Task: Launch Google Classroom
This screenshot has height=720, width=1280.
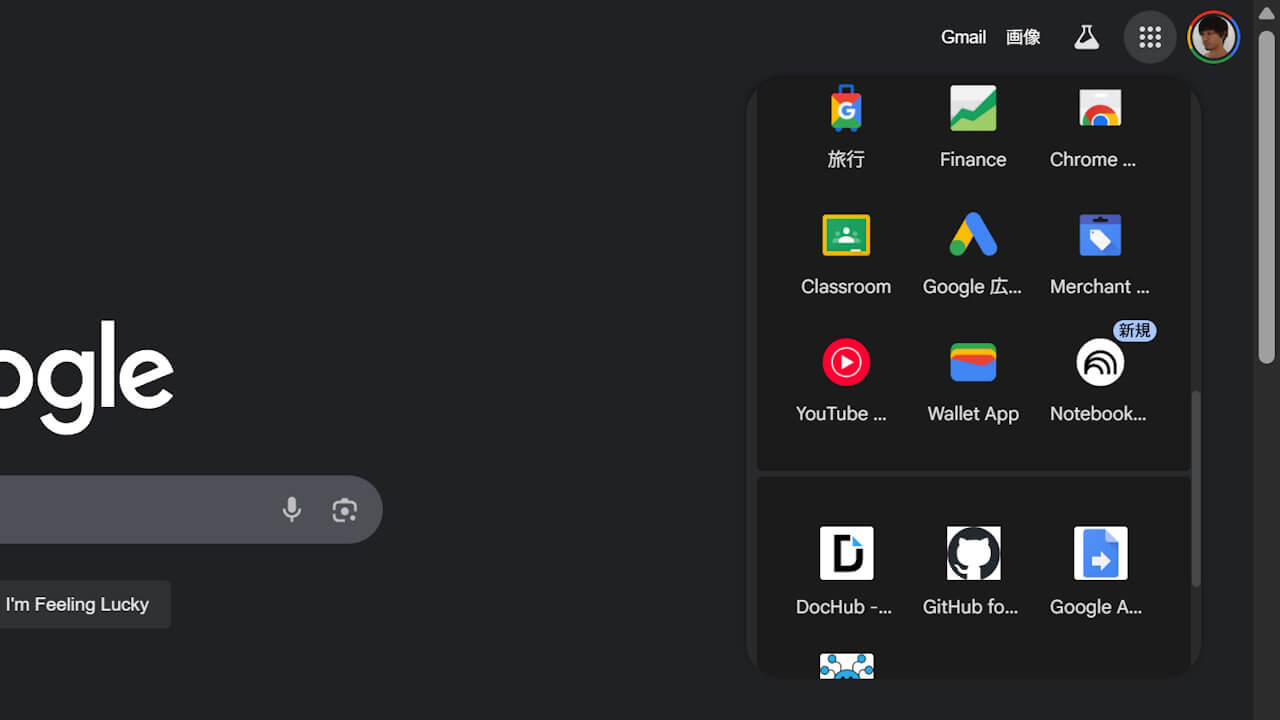Action: pos(846,235)
